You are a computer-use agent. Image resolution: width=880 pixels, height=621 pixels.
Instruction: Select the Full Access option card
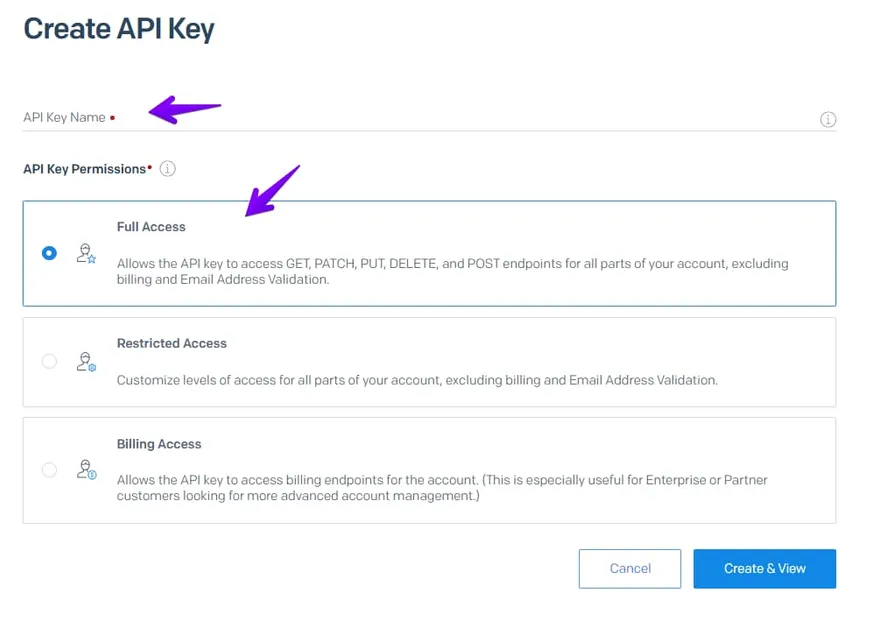(x=428, y=253)
